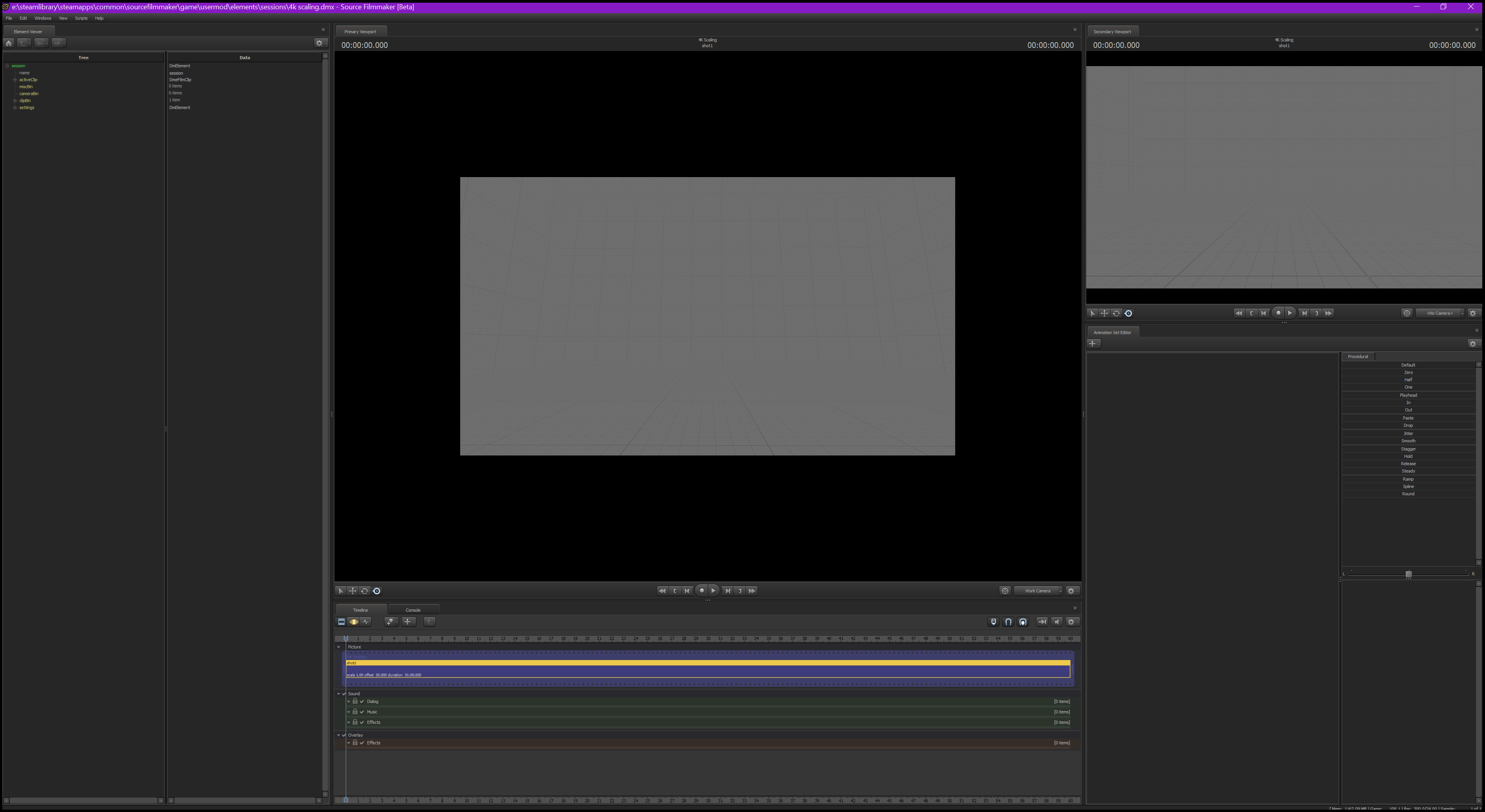Toggle the timeline snap magnet icon
The image size is (1485, 812).
(x=1008, y=622)
